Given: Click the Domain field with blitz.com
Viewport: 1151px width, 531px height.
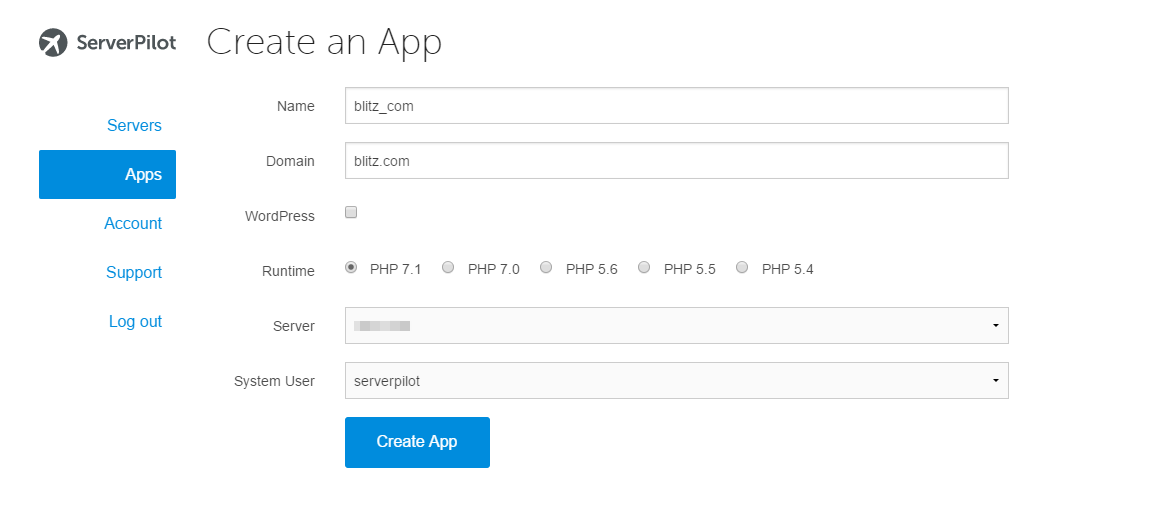Looking at the screenshot, I should pos(676,161).
